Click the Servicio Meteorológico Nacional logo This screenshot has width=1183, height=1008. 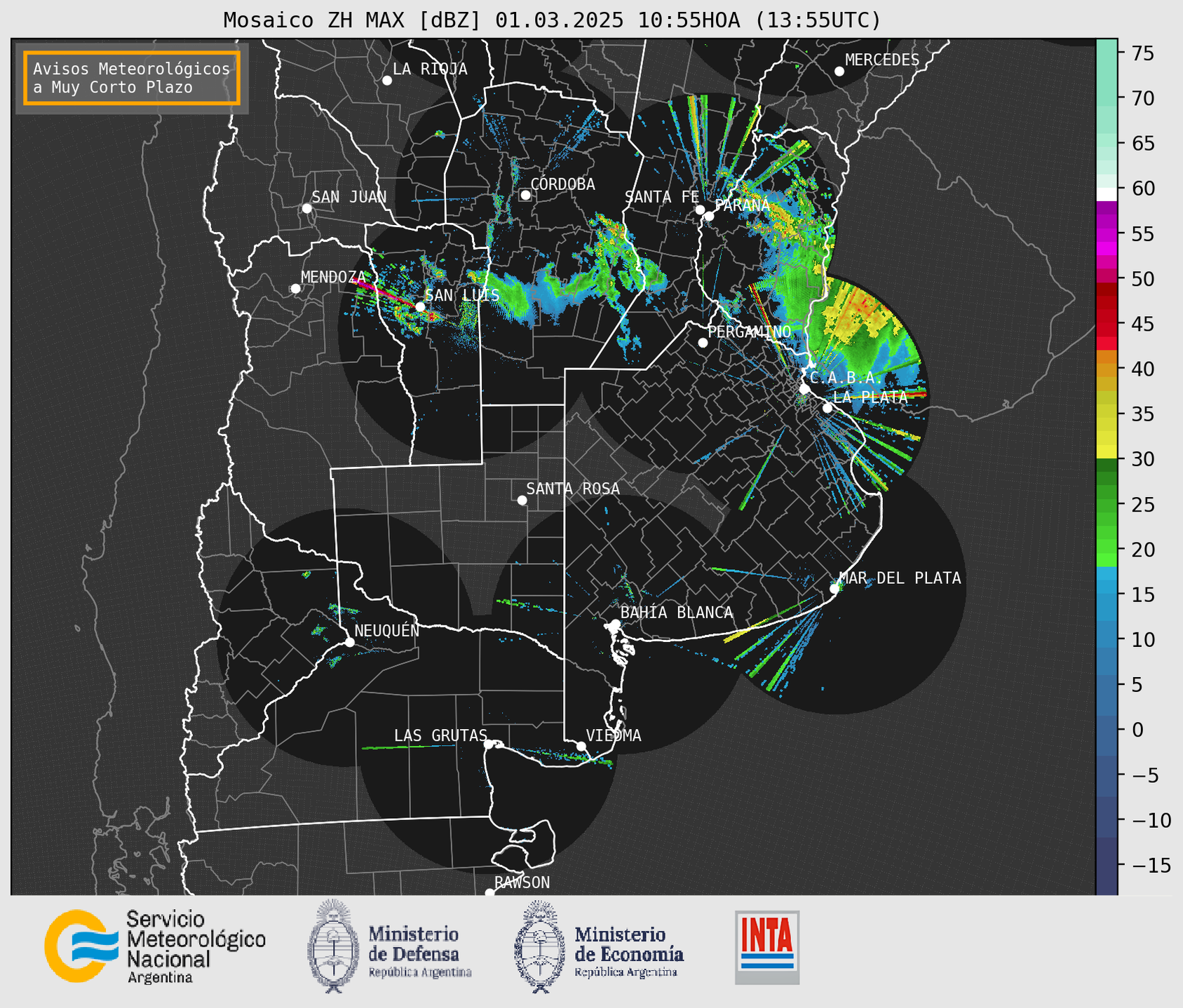click(x=155, y=946)
